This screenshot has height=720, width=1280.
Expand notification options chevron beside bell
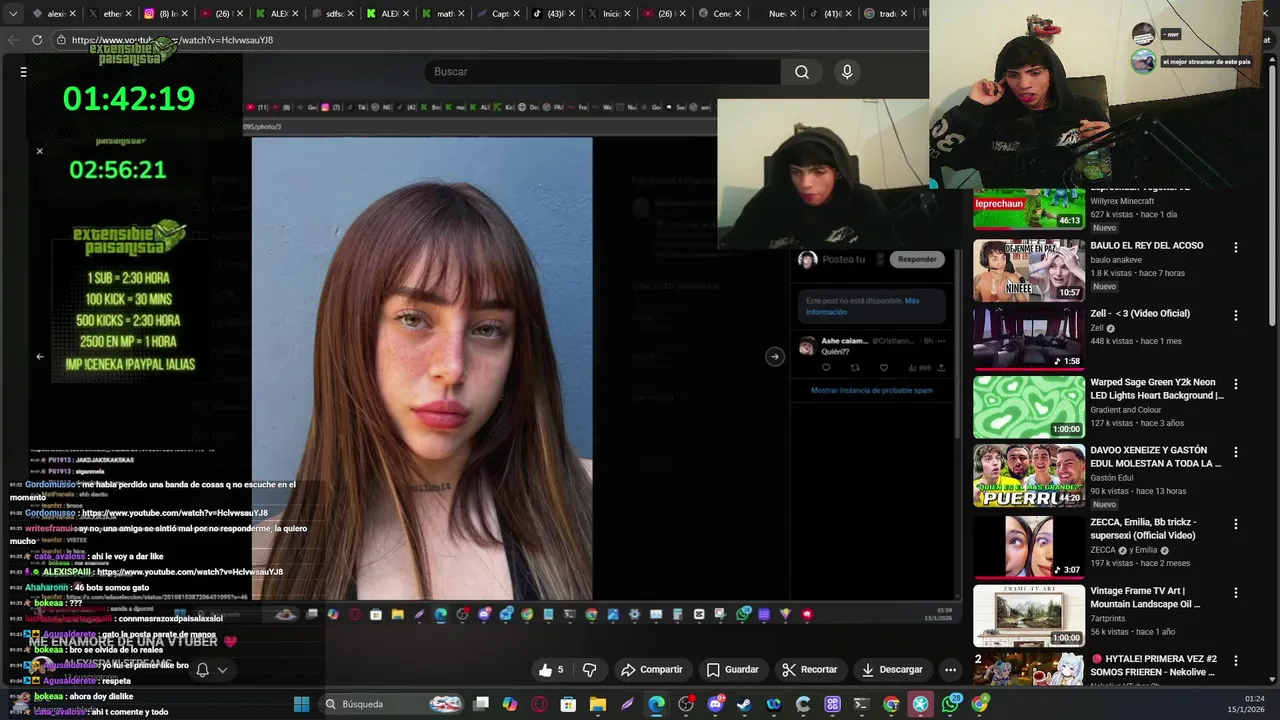pos(222,670)
